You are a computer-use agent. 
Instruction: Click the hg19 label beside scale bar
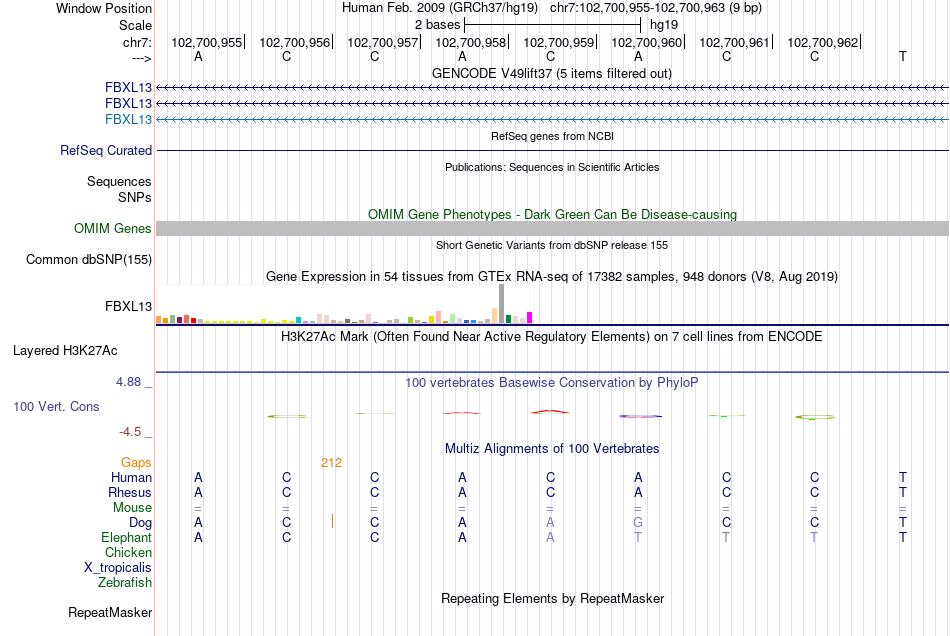point(664,25)
